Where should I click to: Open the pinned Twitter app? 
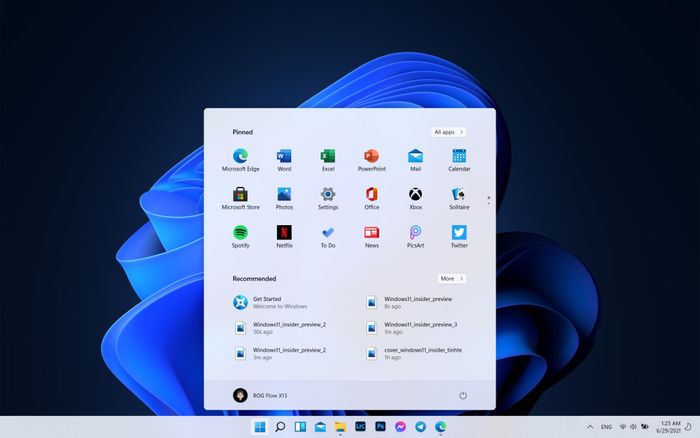459,237
